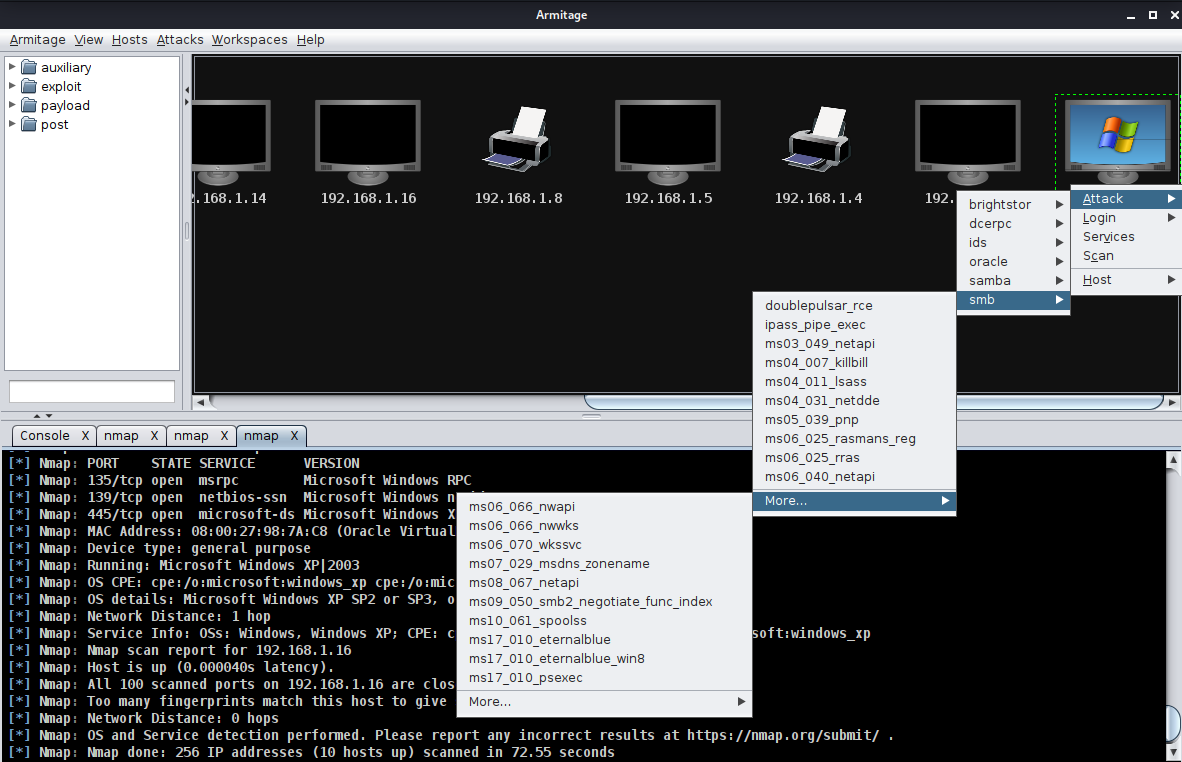Viewport: 1182px width, 762px height.
Task: Select the 192.168.1.4 printer host icon
Action: (x=818, y=138)
